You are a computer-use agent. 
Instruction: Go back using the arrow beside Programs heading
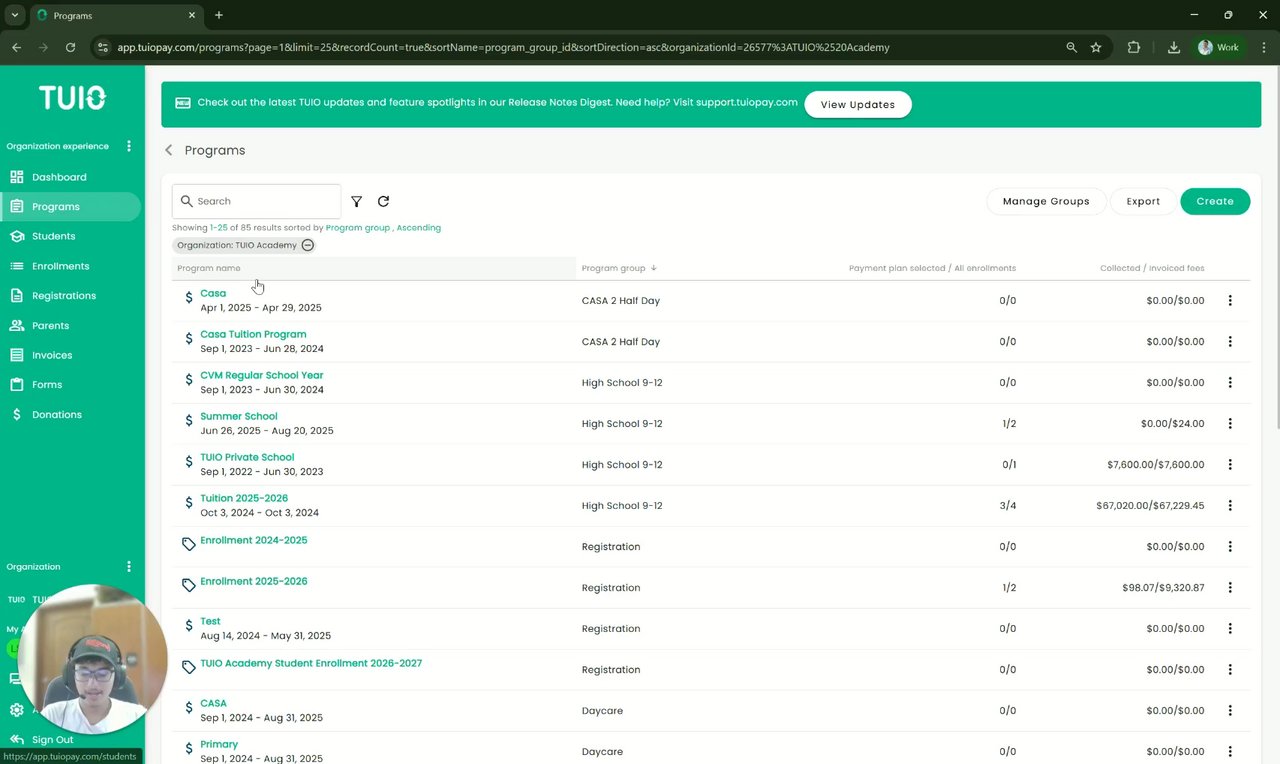pyautogui.click(x=169, y=150)
